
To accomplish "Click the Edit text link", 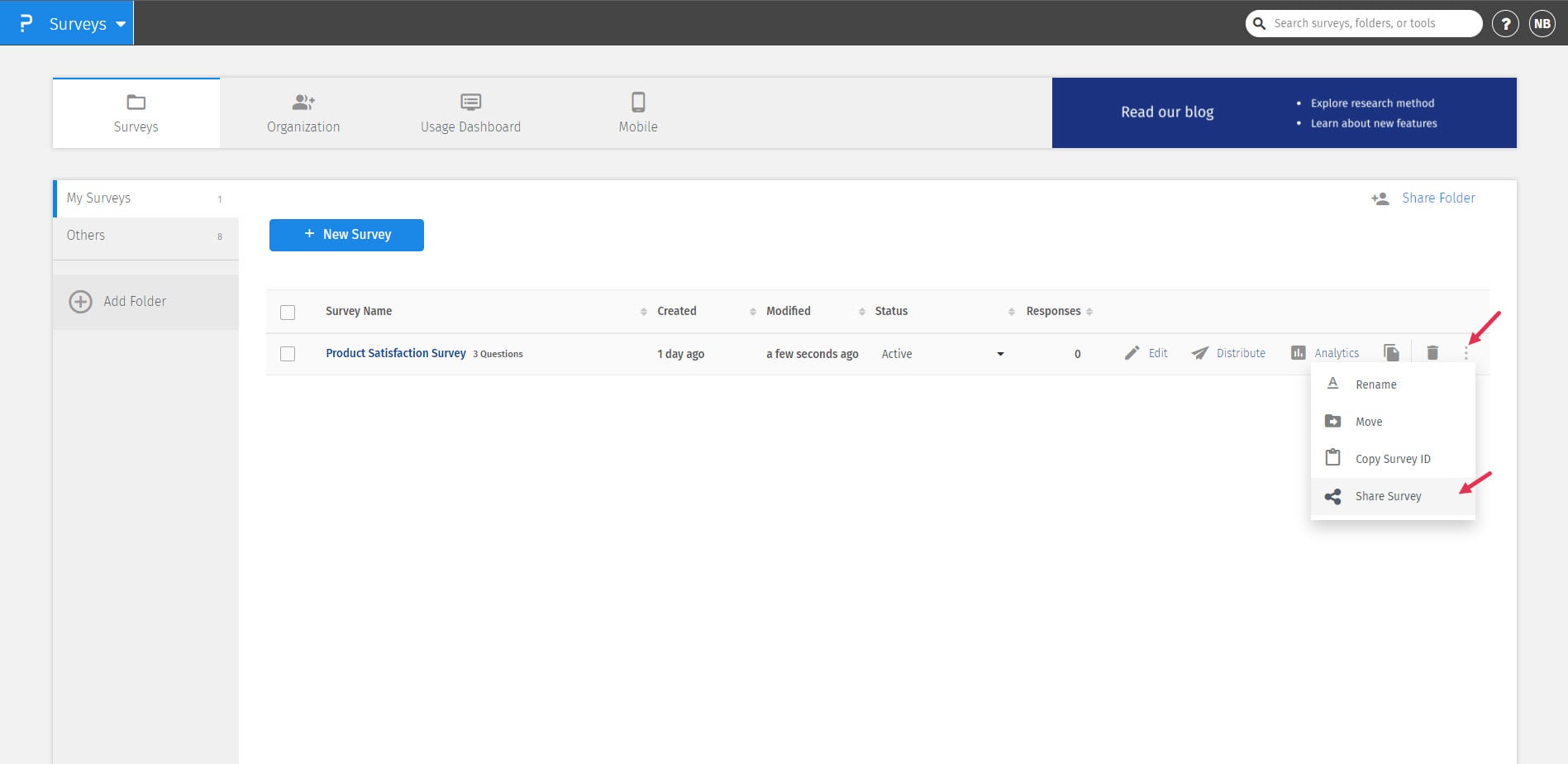I will tap(1158, 353).
